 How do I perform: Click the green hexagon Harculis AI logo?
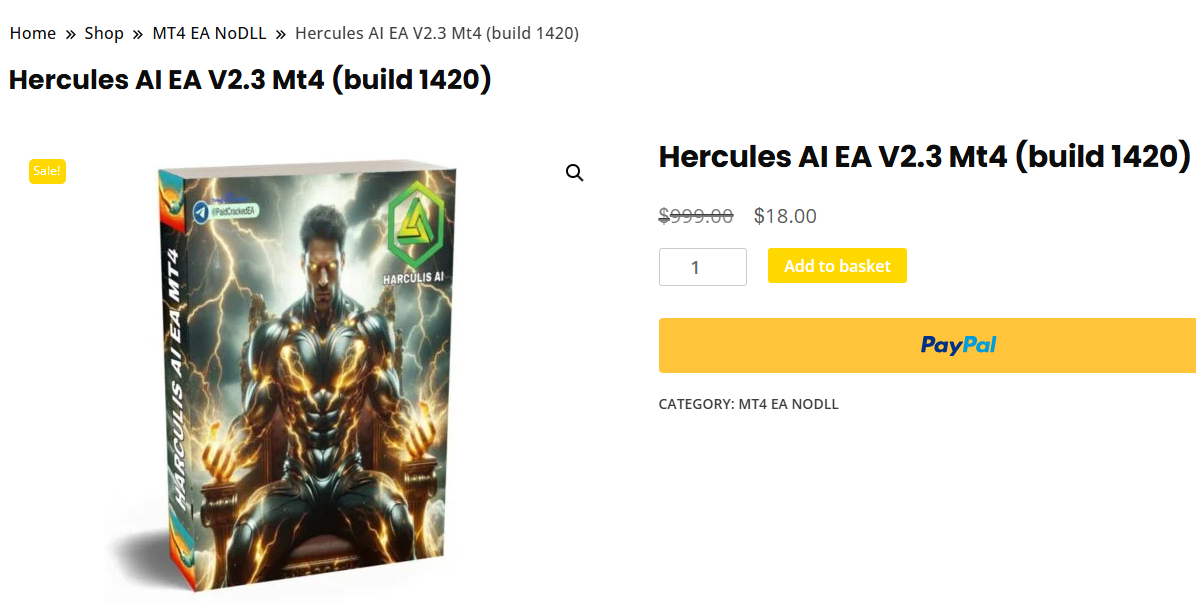tap(416, 224)
